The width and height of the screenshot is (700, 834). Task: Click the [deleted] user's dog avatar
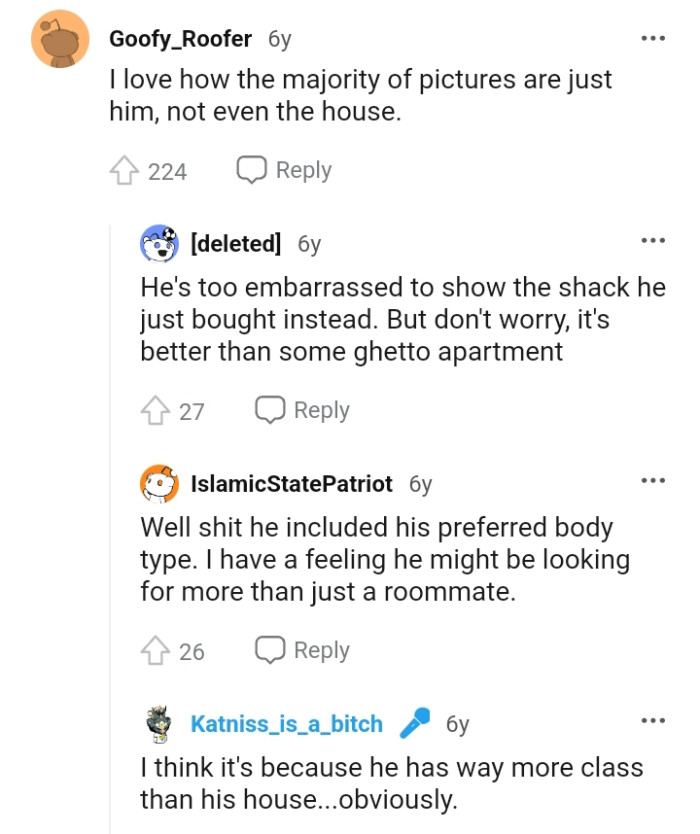[x=157, y=242]
